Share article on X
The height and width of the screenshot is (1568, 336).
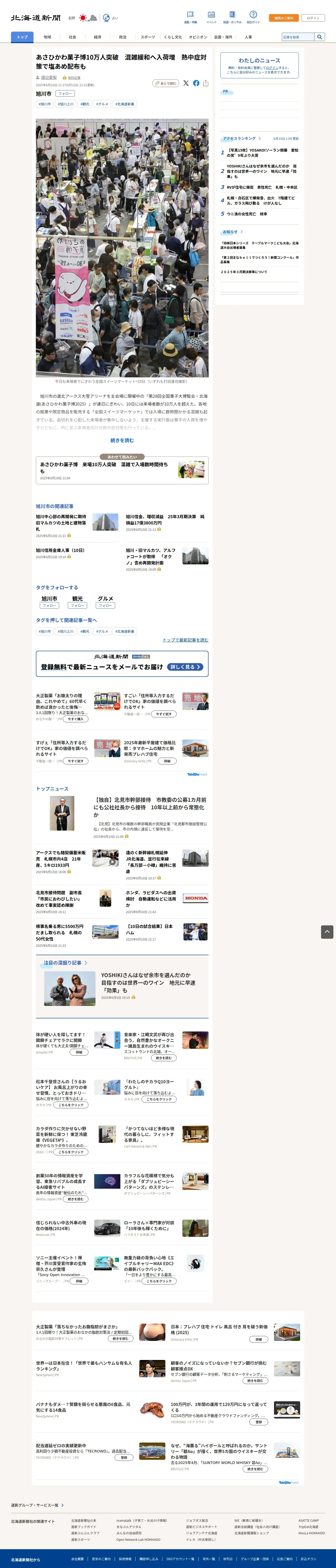186,83
